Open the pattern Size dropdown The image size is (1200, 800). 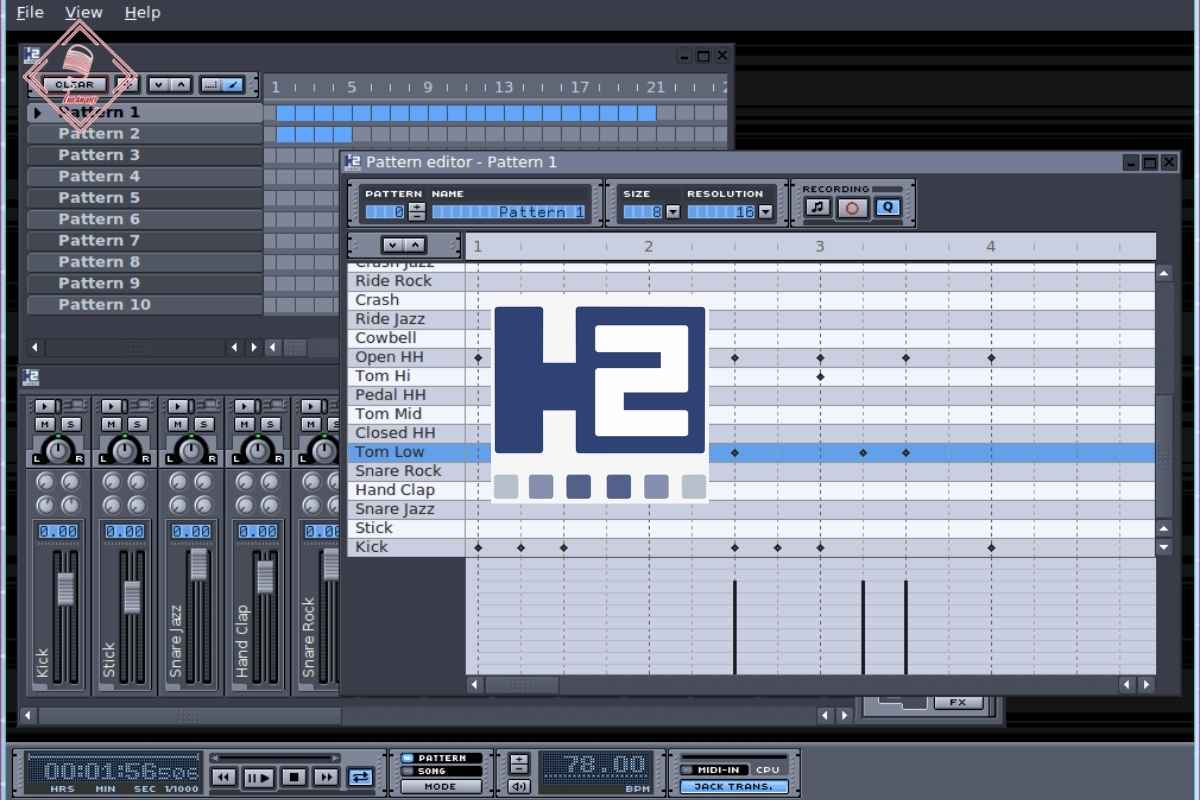point(672,212)
